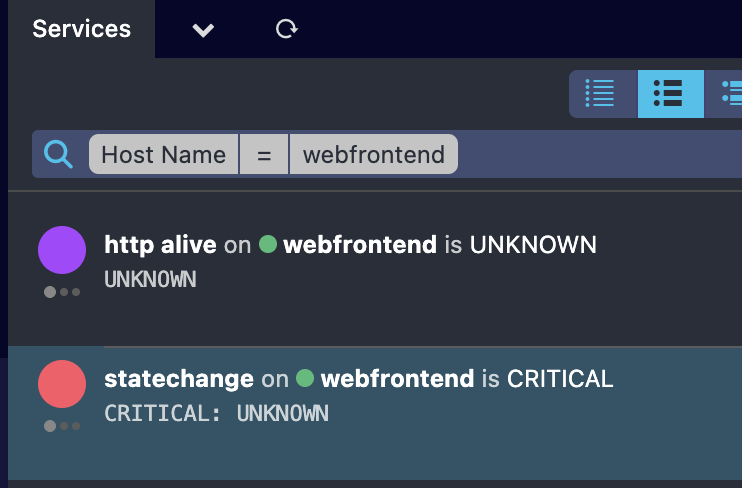Click webfrontend host in statechange row
Screen dimensions: 742x488
(398, 379)
